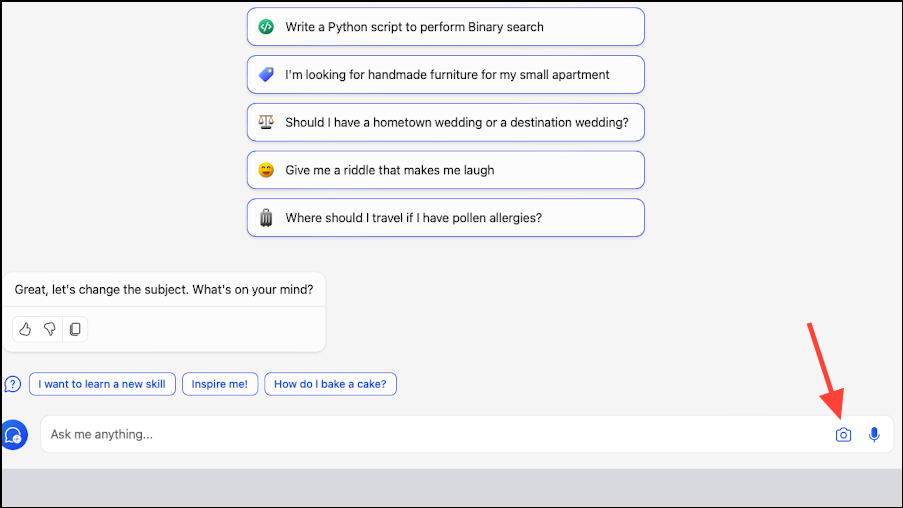The width and height of the screenshot is (903, 508).
Task: Select 'How do I bake a cake?'
Action: (x=331, y=384)
